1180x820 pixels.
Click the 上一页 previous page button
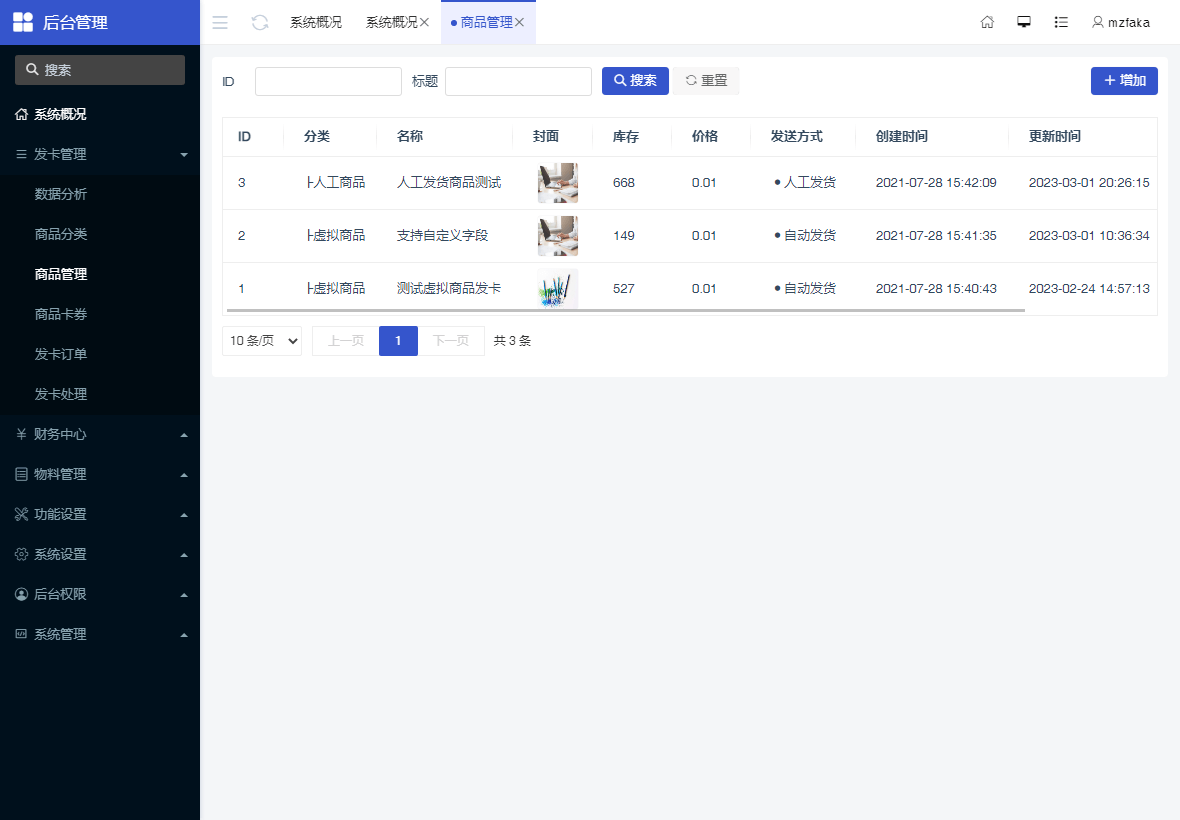[x=345, y=341]
